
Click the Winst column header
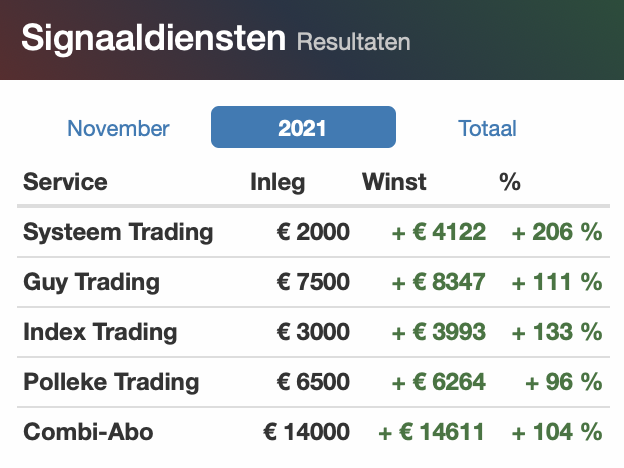point(394,182)
